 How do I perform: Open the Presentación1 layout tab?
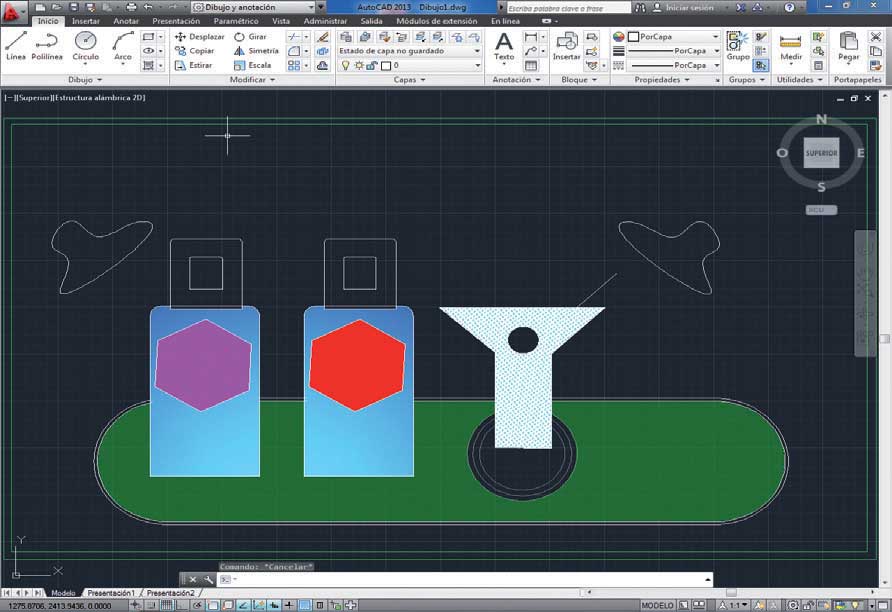pyautogui.click(x=110, y=593)
